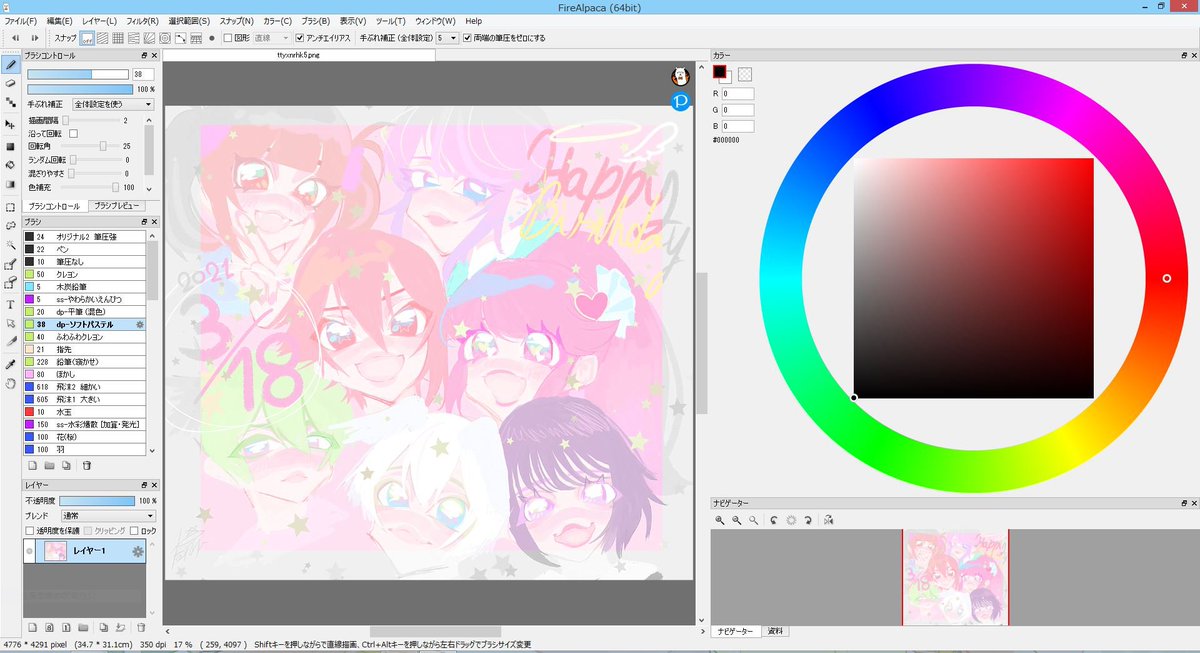
Task: Click the brush size field showing 38
Action: 144,74
